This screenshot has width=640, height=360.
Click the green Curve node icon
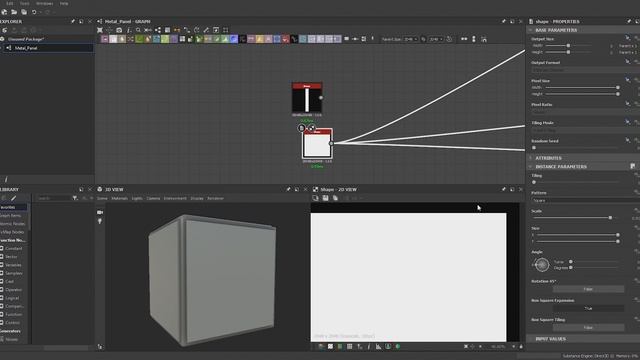coord(139,39)
